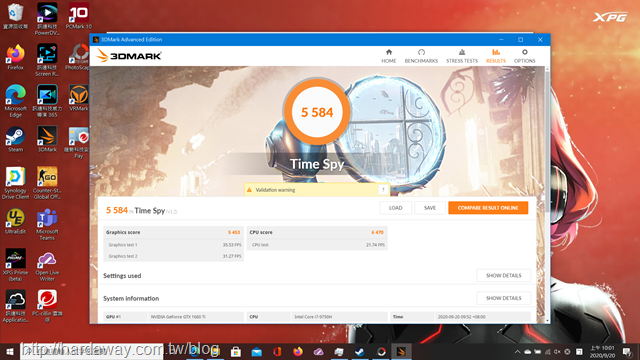Open PCMark 10 desktop shortcut
This screenshot has width=640, height=360.
pos(78,16)
